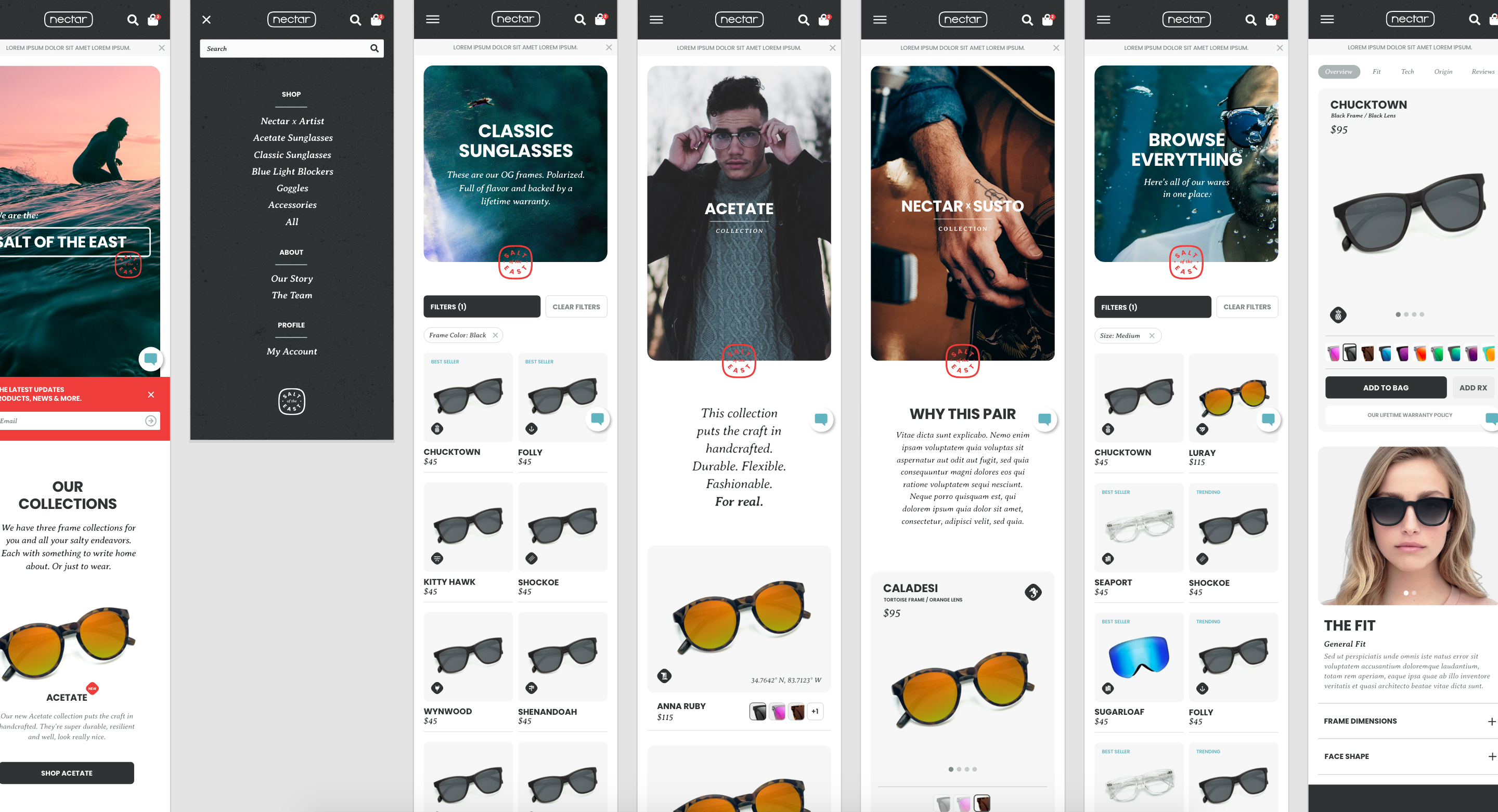Remove the Frame Color: Black filter chip
The width and height of the screenshot is (1498, 812).
[496, 335]
